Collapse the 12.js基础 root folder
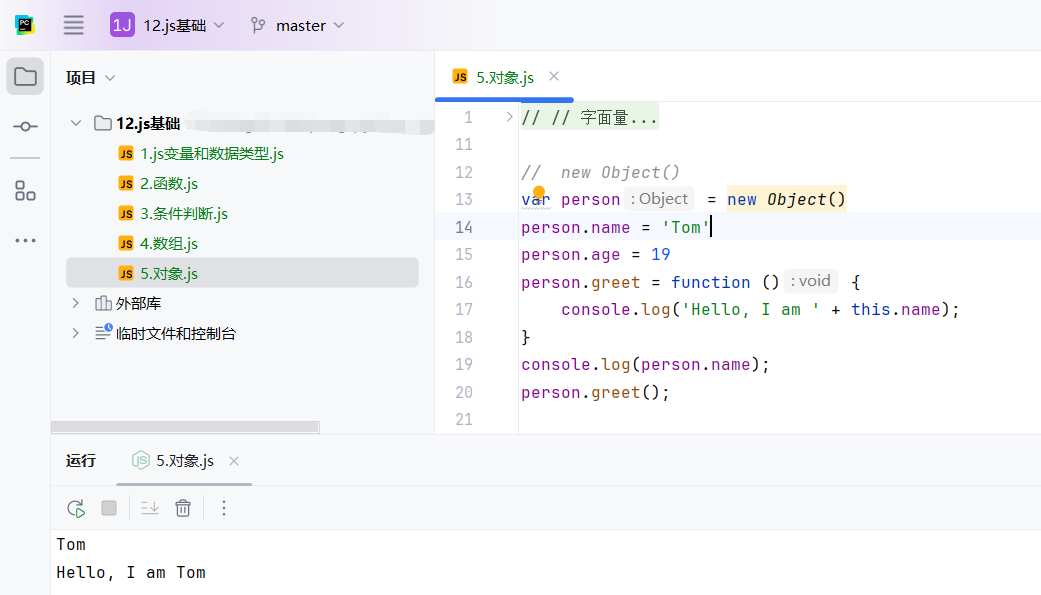This screenshot has height=595, width=1041. [x=75, y=123]
